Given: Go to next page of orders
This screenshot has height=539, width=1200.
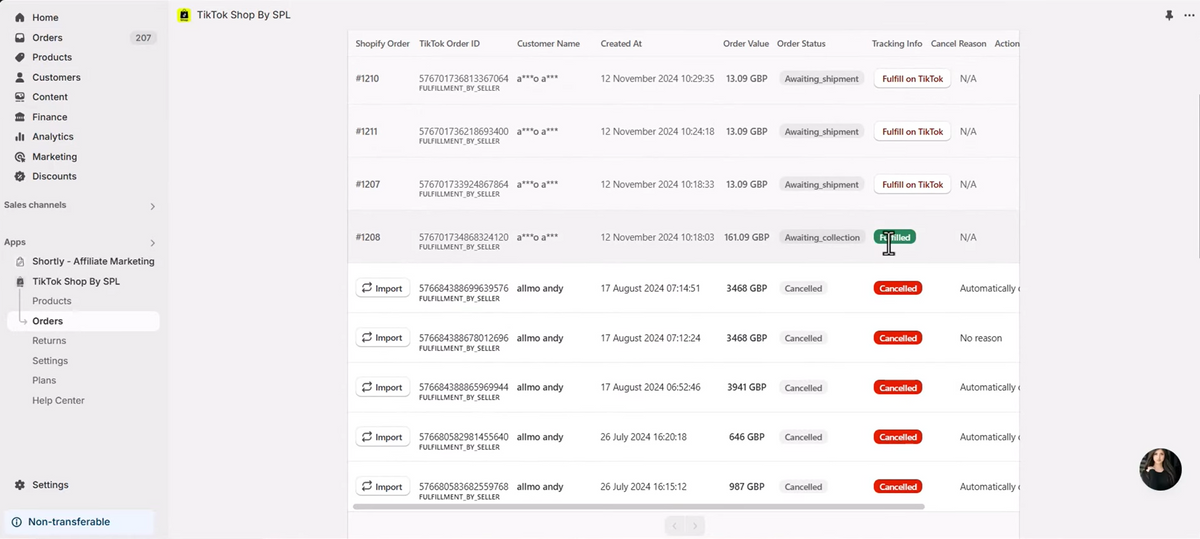Looking at the screenshot, I should (x=696, y=525).
